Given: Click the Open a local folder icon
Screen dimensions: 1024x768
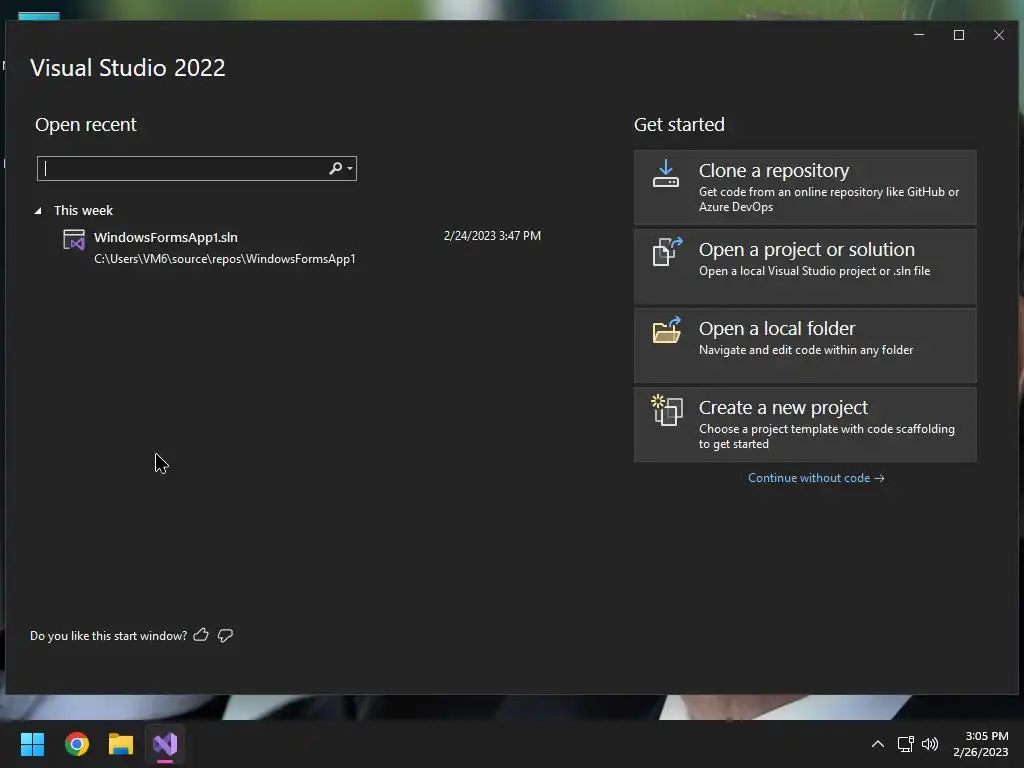Looking at the screenshot, I should tap(667, 330).
